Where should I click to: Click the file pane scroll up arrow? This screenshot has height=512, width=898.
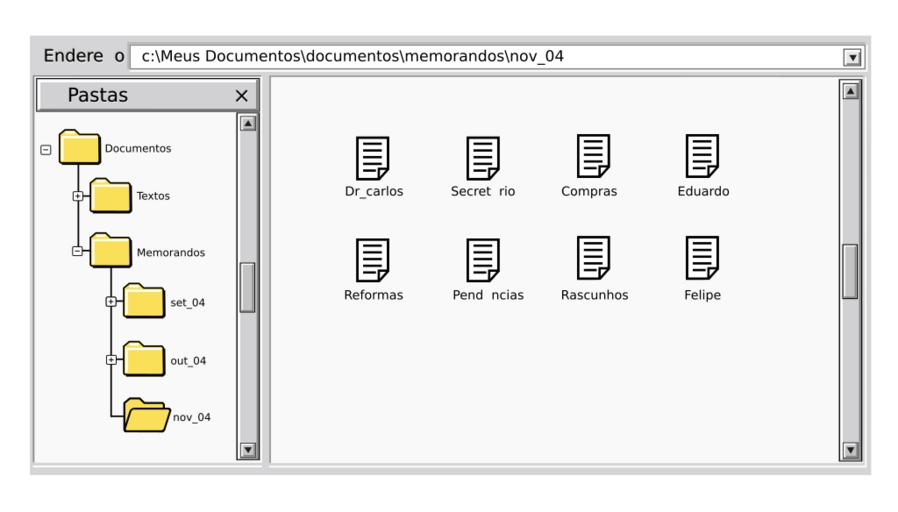coord(850,91)
